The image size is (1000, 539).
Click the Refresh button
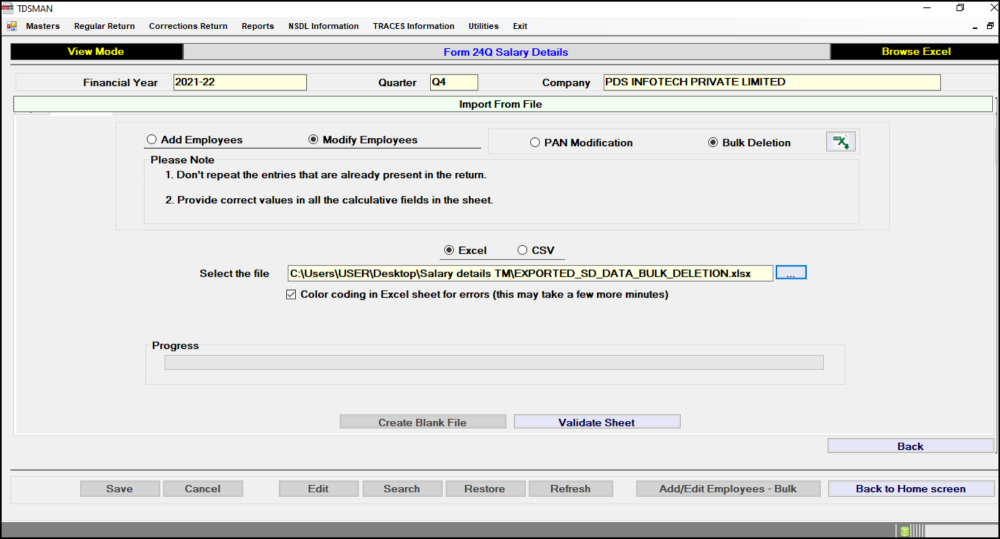tap(571, 489)
